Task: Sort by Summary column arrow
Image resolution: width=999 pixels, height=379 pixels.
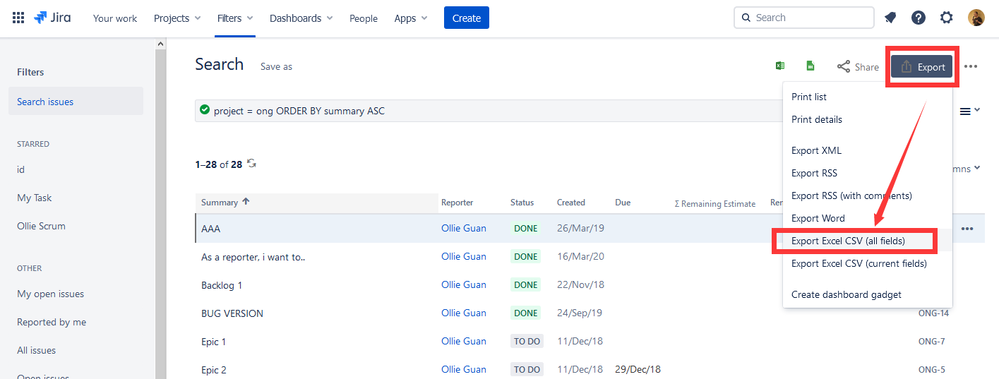Action: [x=246, y=202]
